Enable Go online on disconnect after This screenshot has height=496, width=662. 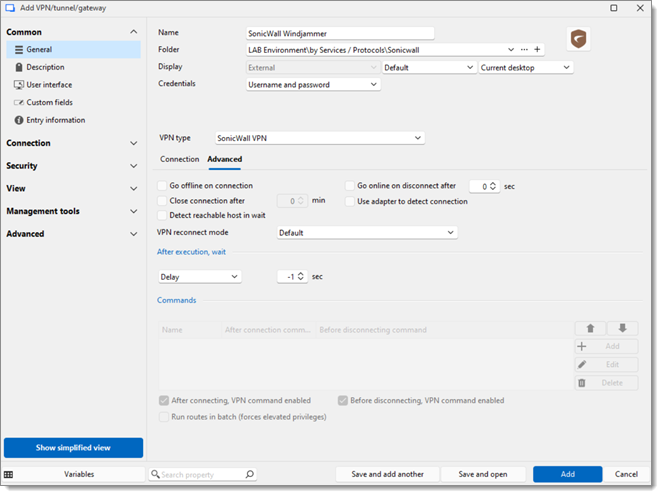(x=350, y=186)
